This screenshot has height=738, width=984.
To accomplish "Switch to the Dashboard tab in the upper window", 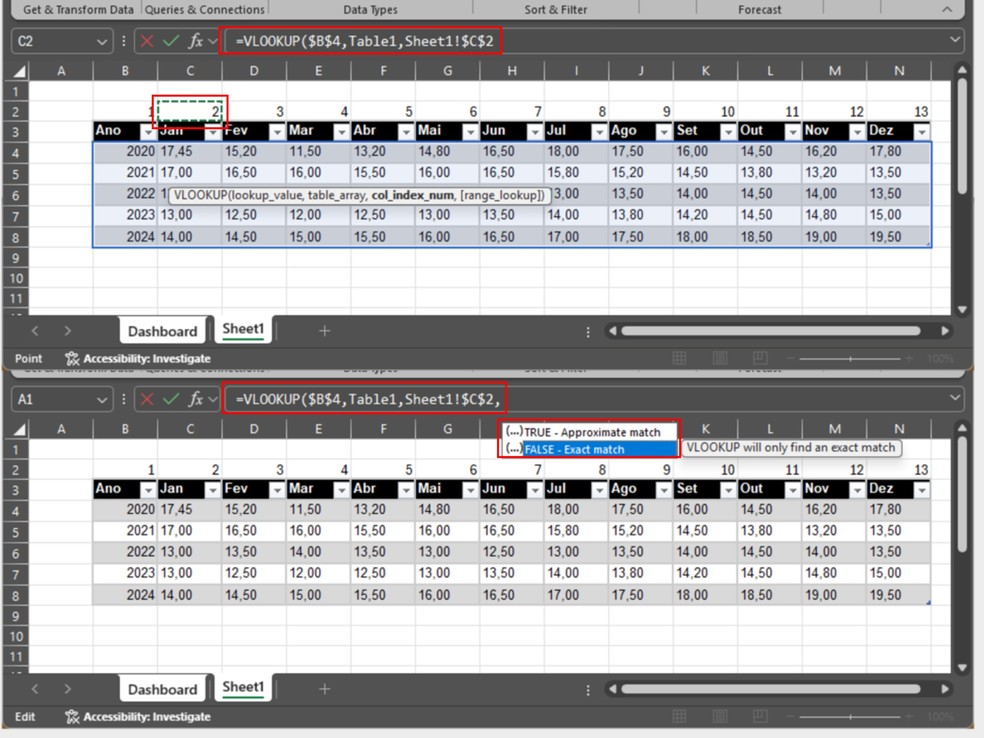I will click(162, 331).
